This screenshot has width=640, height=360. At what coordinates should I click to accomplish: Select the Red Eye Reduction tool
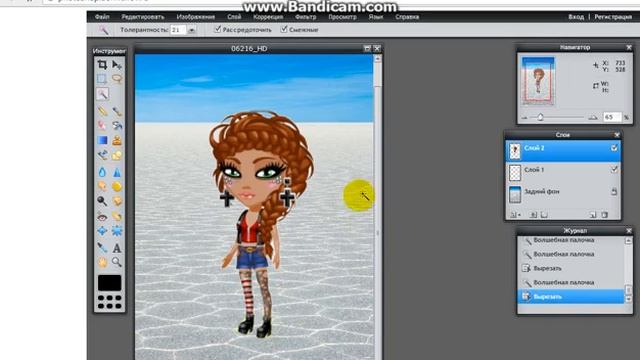point(102,216)
